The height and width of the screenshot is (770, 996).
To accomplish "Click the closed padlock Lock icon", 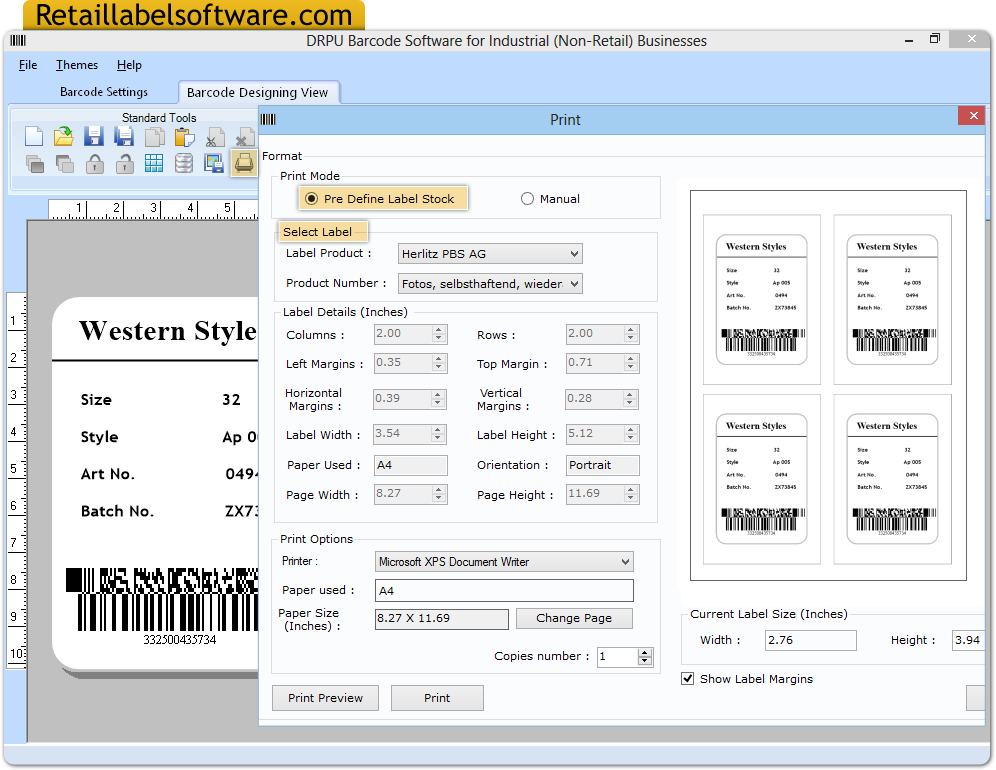I will point(95,164).
